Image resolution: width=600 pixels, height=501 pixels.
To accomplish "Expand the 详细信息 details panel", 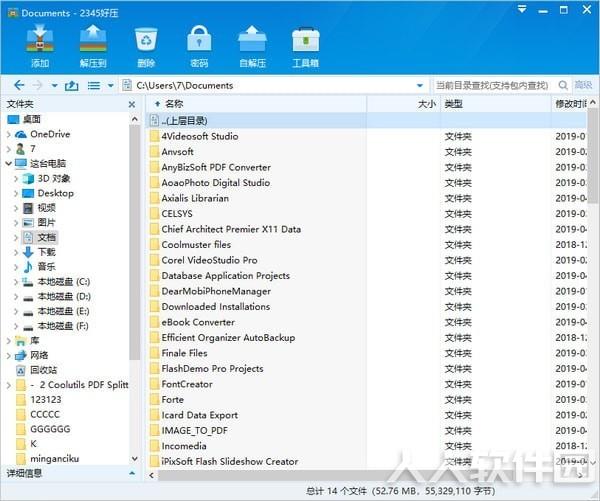I will pyautogui.click(x=132, y=473).
